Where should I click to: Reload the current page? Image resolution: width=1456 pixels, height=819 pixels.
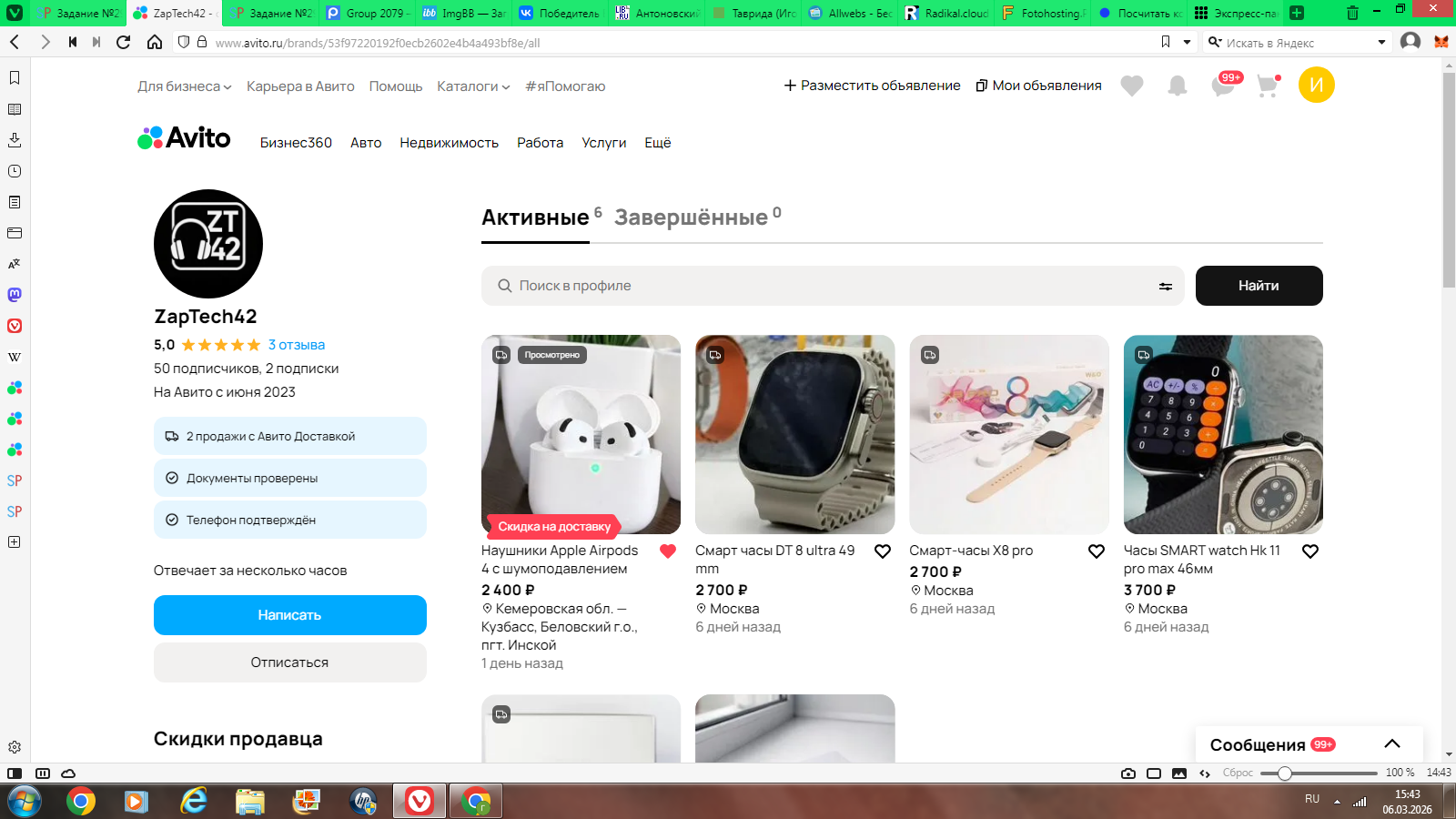pos(124,42)
